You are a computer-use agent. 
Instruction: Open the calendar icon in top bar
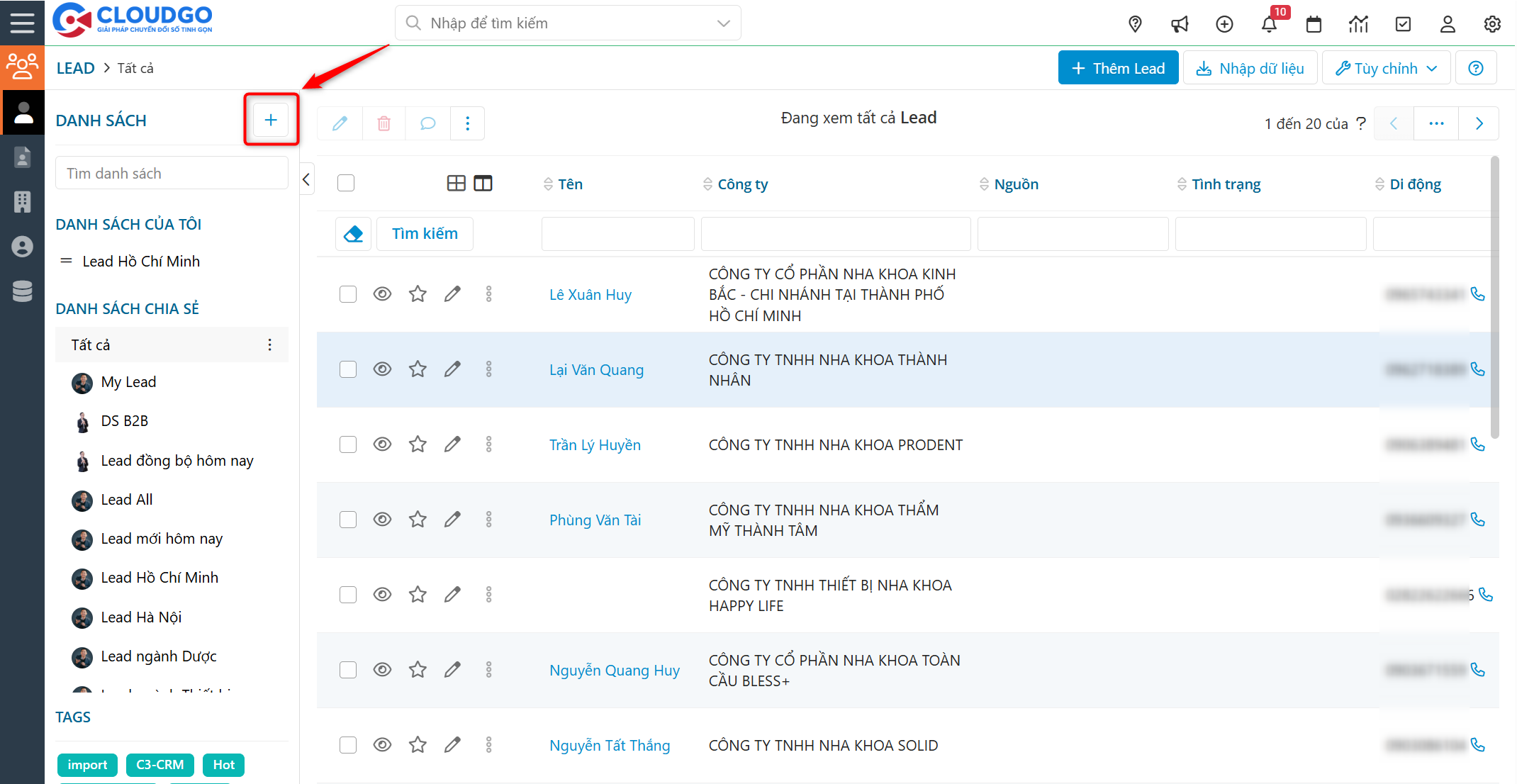(x=1314, y=24)
